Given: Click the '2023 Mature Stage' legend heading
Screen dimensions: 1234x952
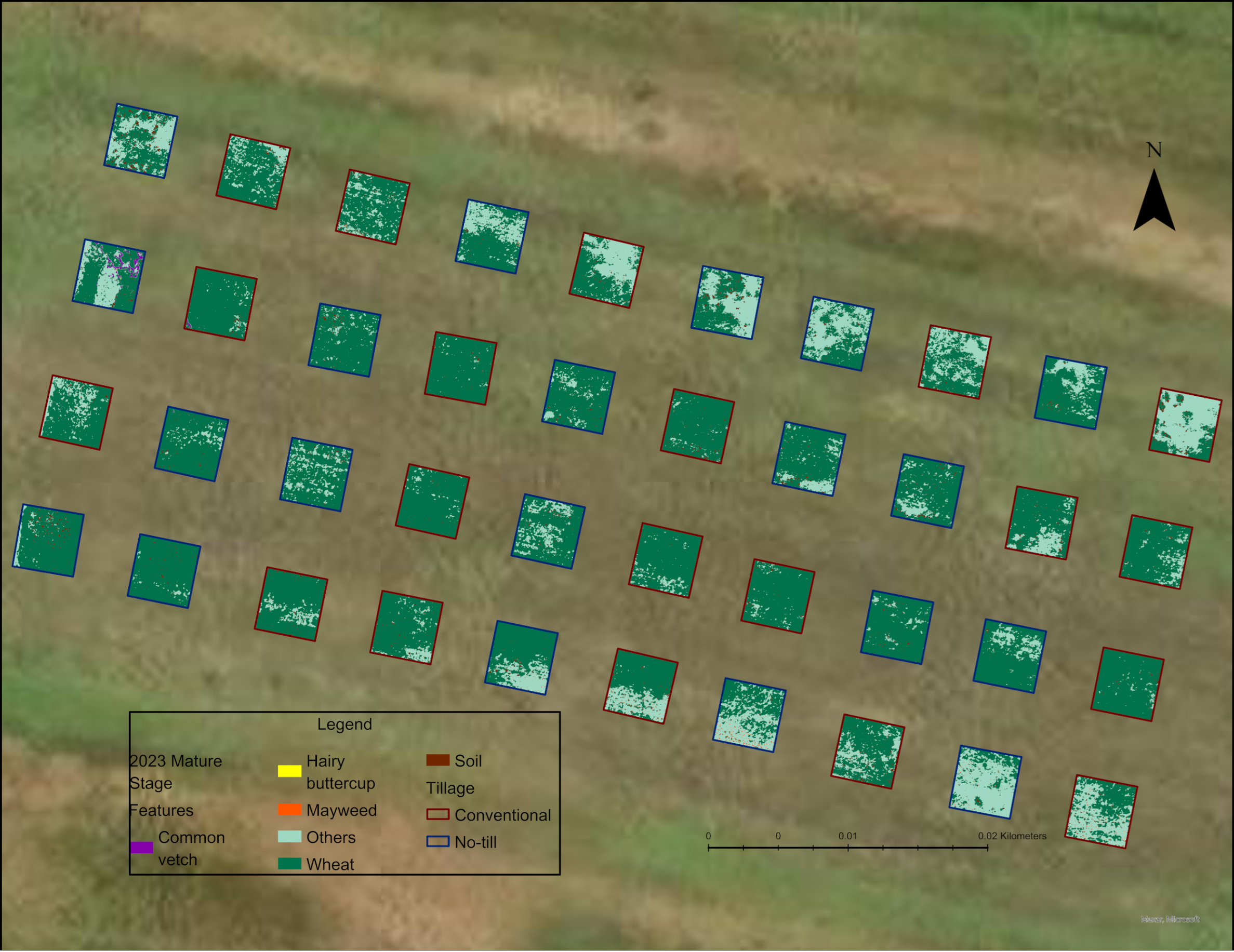Looking at the screenshot, I should coord(176,772).
